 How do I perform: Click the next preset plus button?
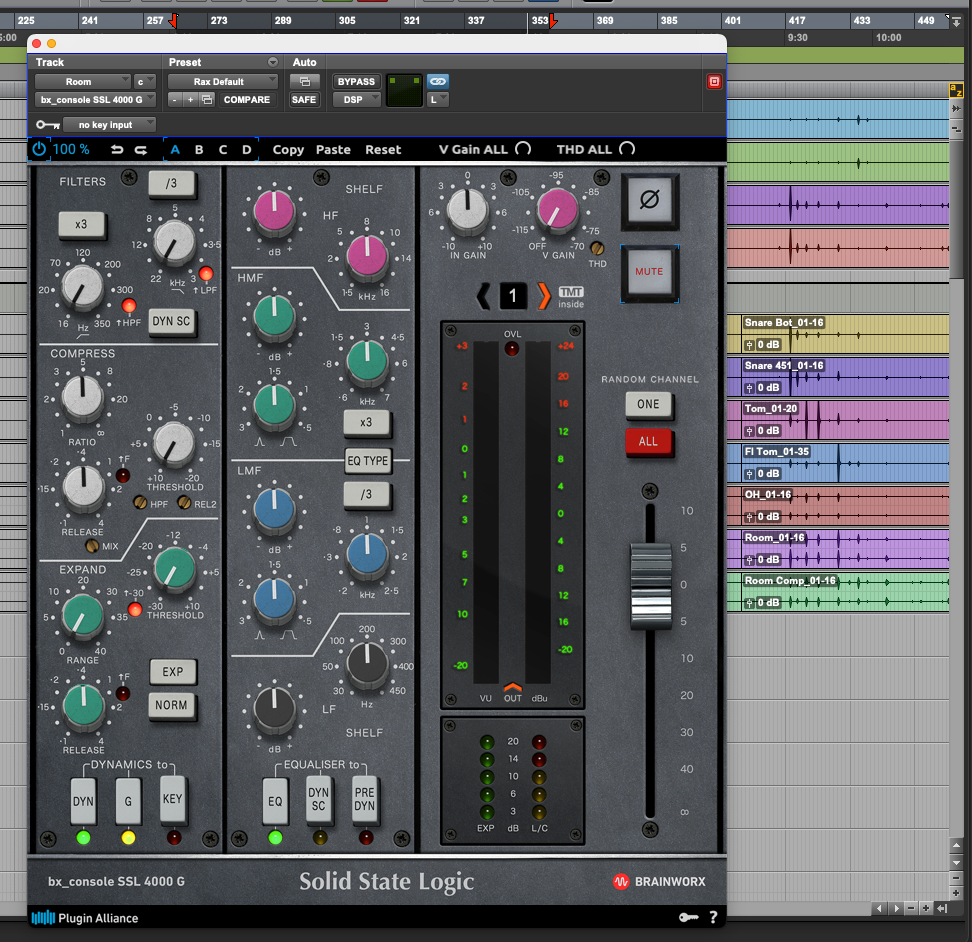(190, 100)
